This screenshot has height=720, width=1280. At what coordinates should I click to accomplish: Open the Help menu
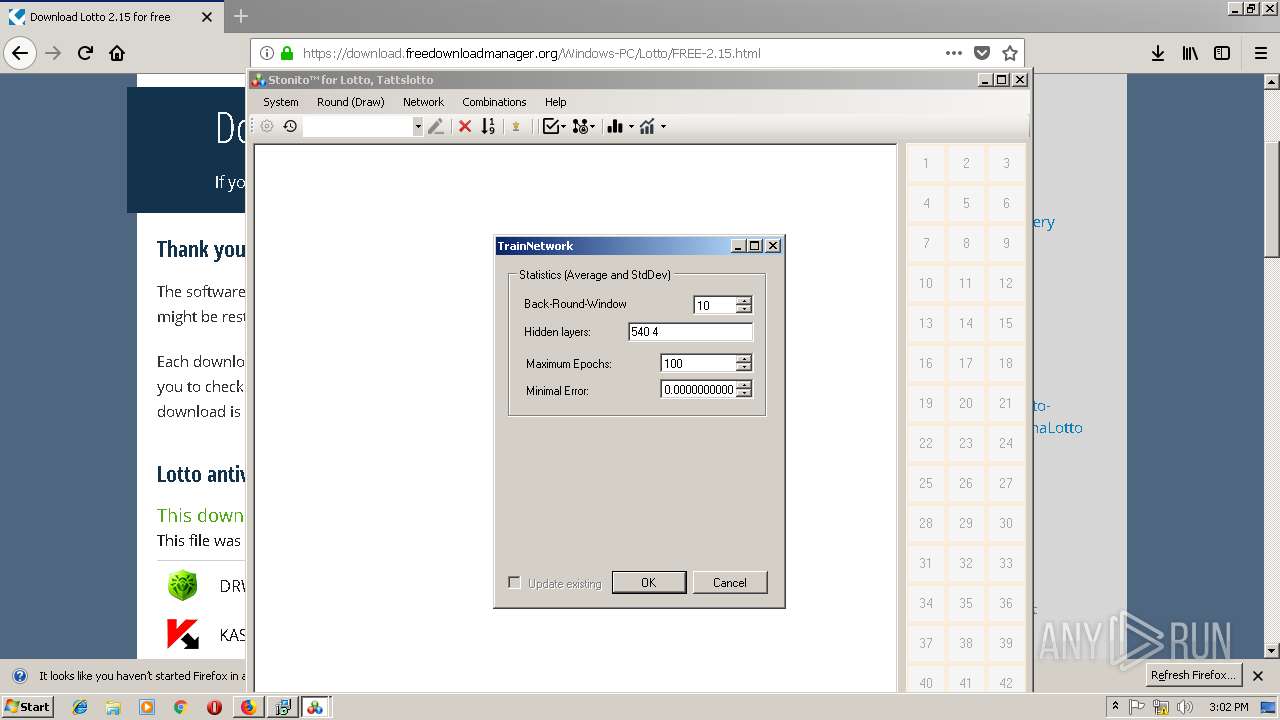[556, 102]
